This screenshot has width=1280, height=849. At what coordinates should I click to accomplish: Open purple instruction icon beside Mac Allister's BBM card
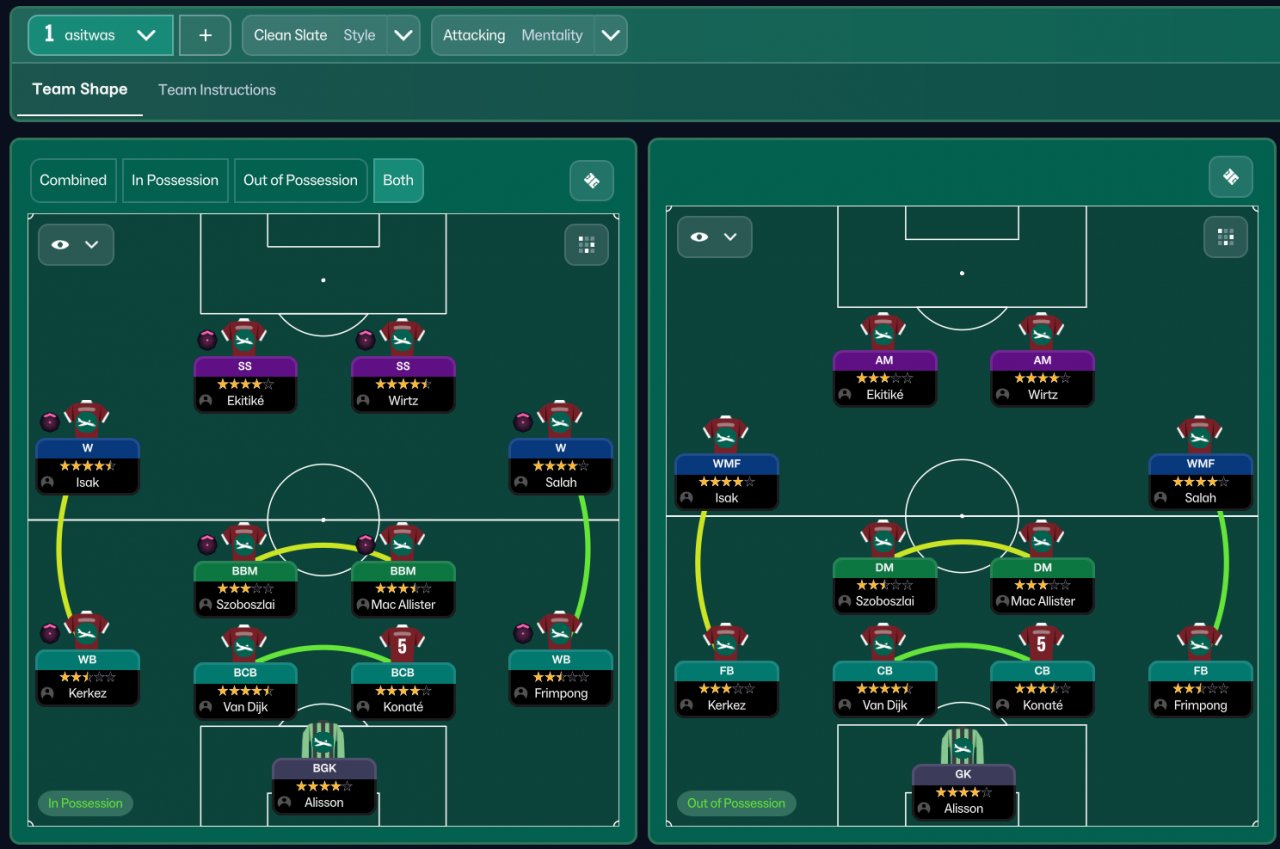pyautogui.click(x=365, y=545)
